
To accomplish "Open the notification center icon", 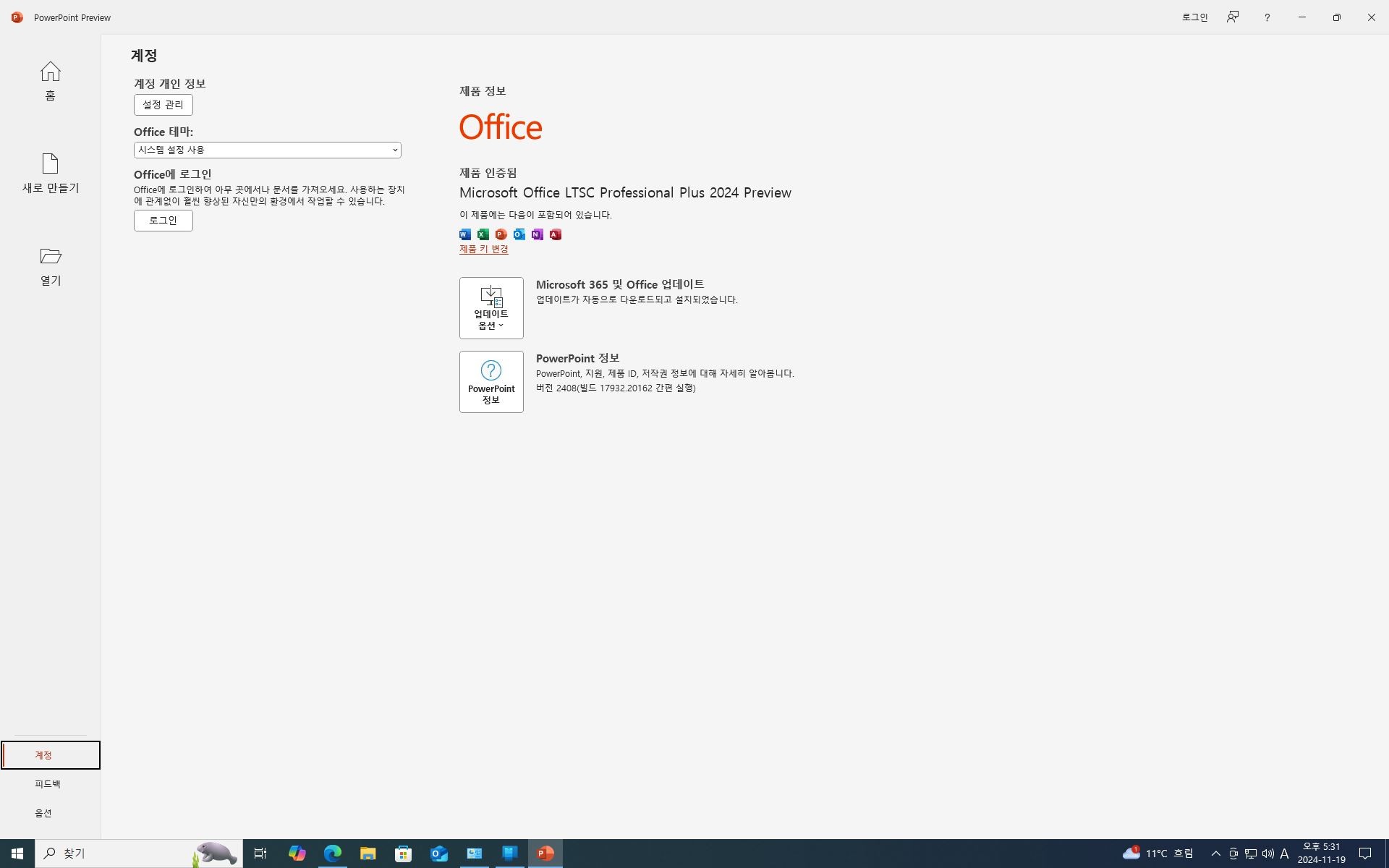I will pos(1365,854).
